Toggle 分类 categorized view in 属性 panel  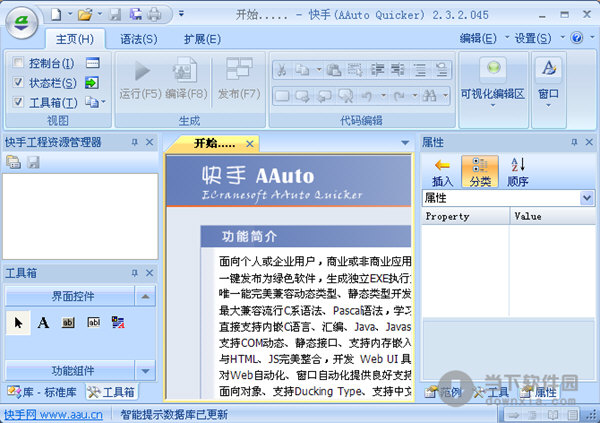[480, 171]
